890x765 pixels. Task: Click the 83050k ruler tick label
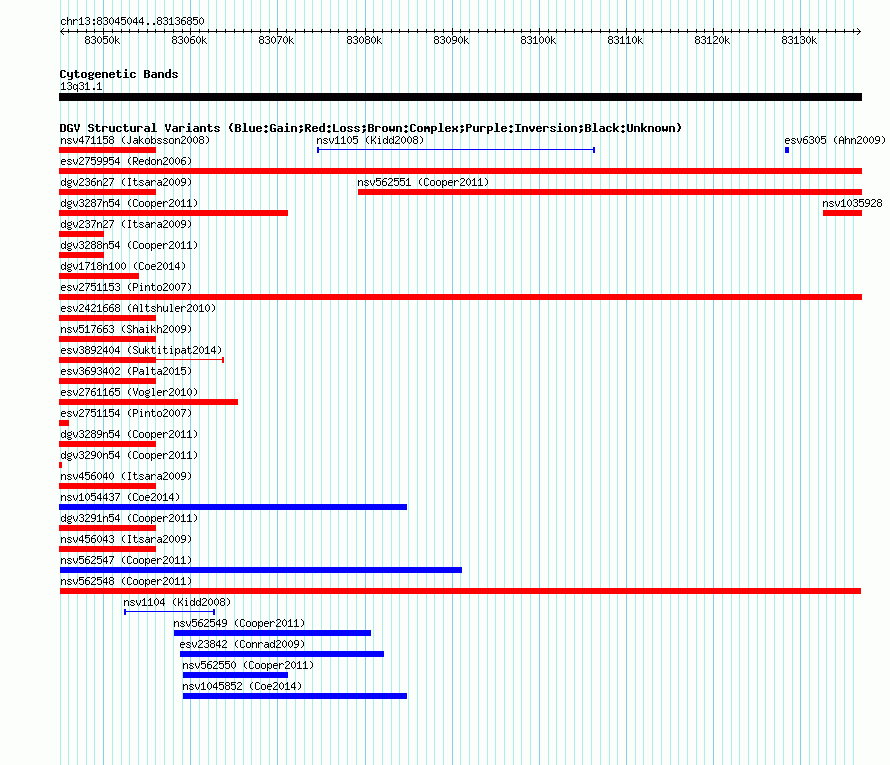102,40
